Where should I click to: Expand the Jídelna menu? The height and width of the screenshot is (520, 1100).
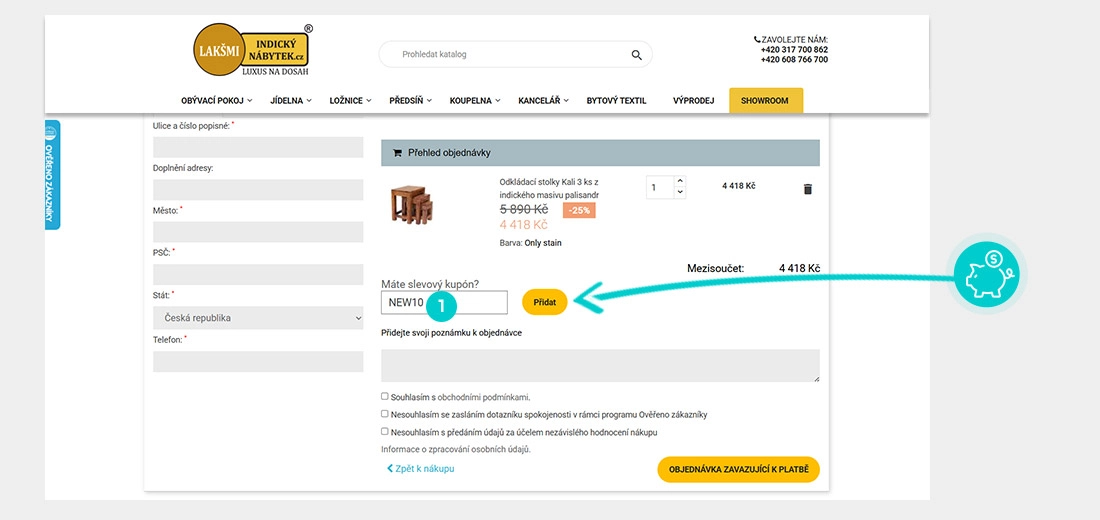click(x=290, y=100)
